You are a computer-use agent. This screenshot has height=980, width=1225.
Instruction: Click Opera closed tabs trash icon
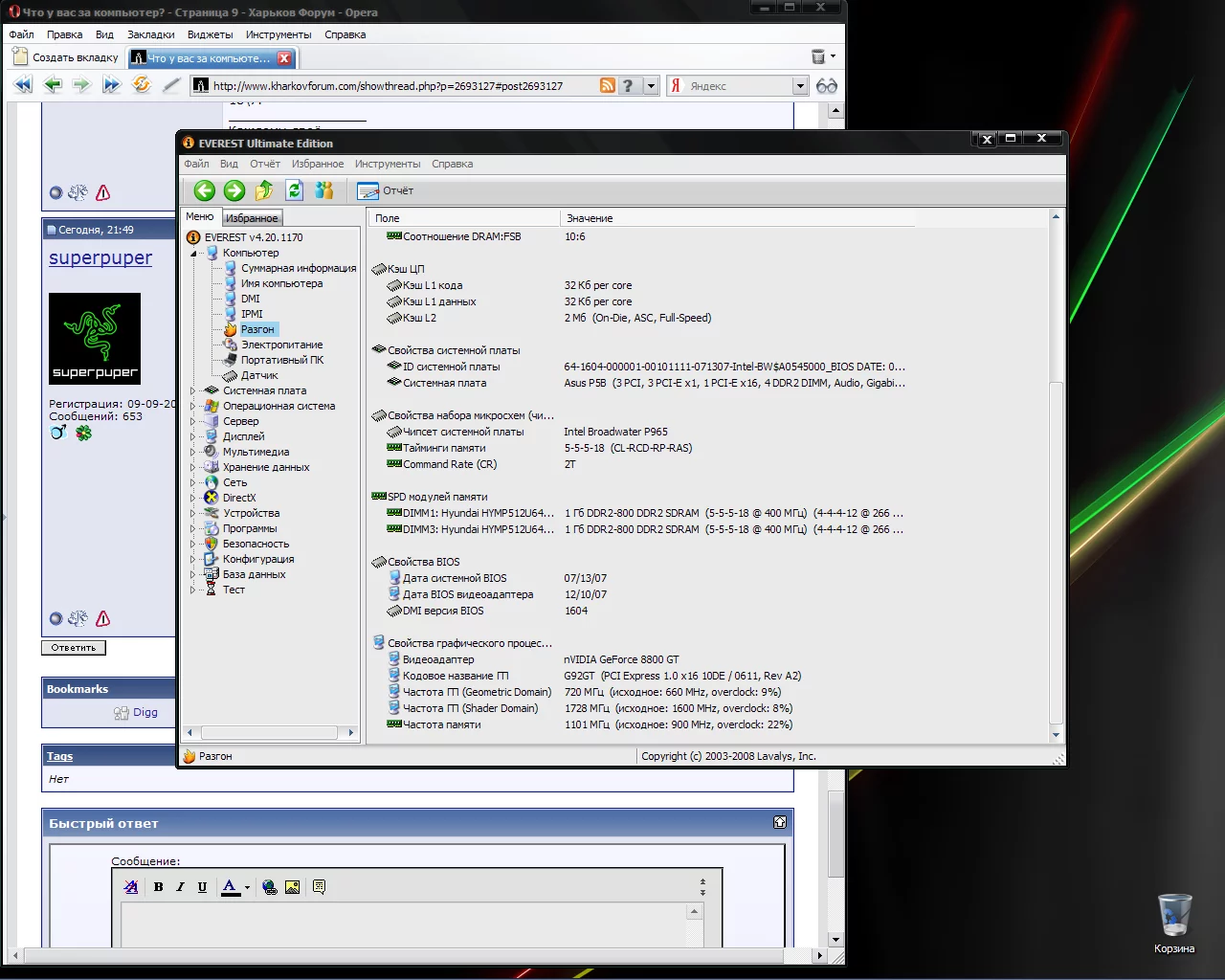pos(818,56)
